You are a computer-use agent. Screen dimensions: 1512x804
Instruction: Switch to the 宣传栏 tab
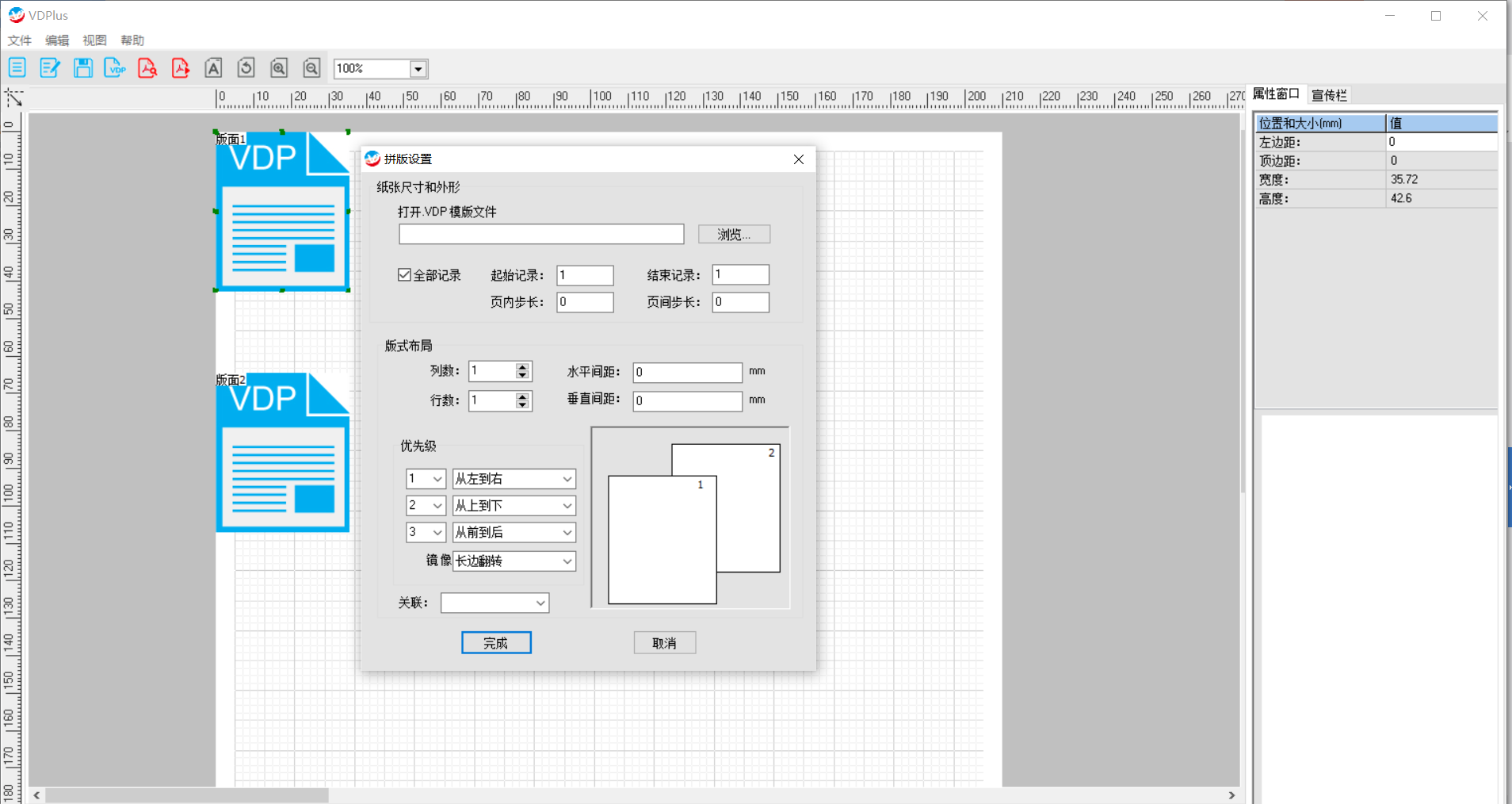[1329, 95]
